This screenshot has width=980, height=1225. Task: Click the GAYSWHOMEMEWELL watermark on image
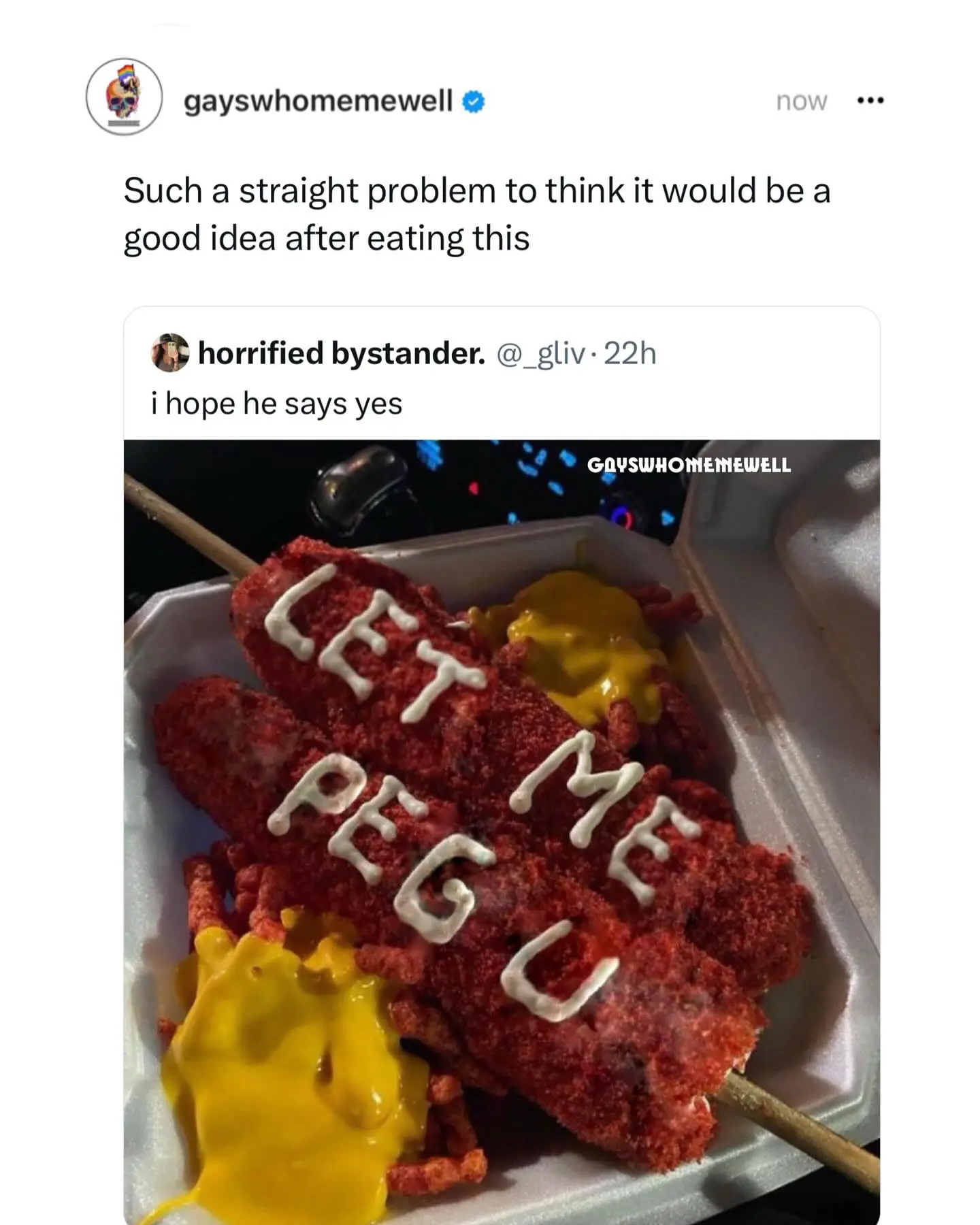(x=689, y=465)
